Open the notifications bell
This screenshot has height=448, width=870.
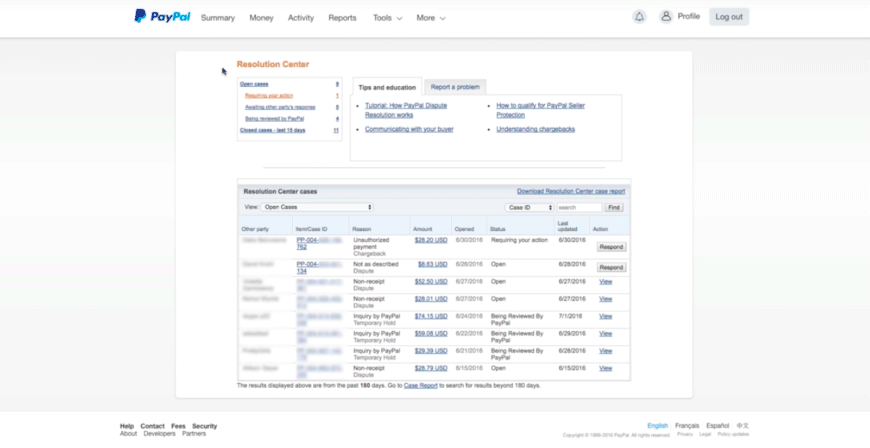point(639,17)
